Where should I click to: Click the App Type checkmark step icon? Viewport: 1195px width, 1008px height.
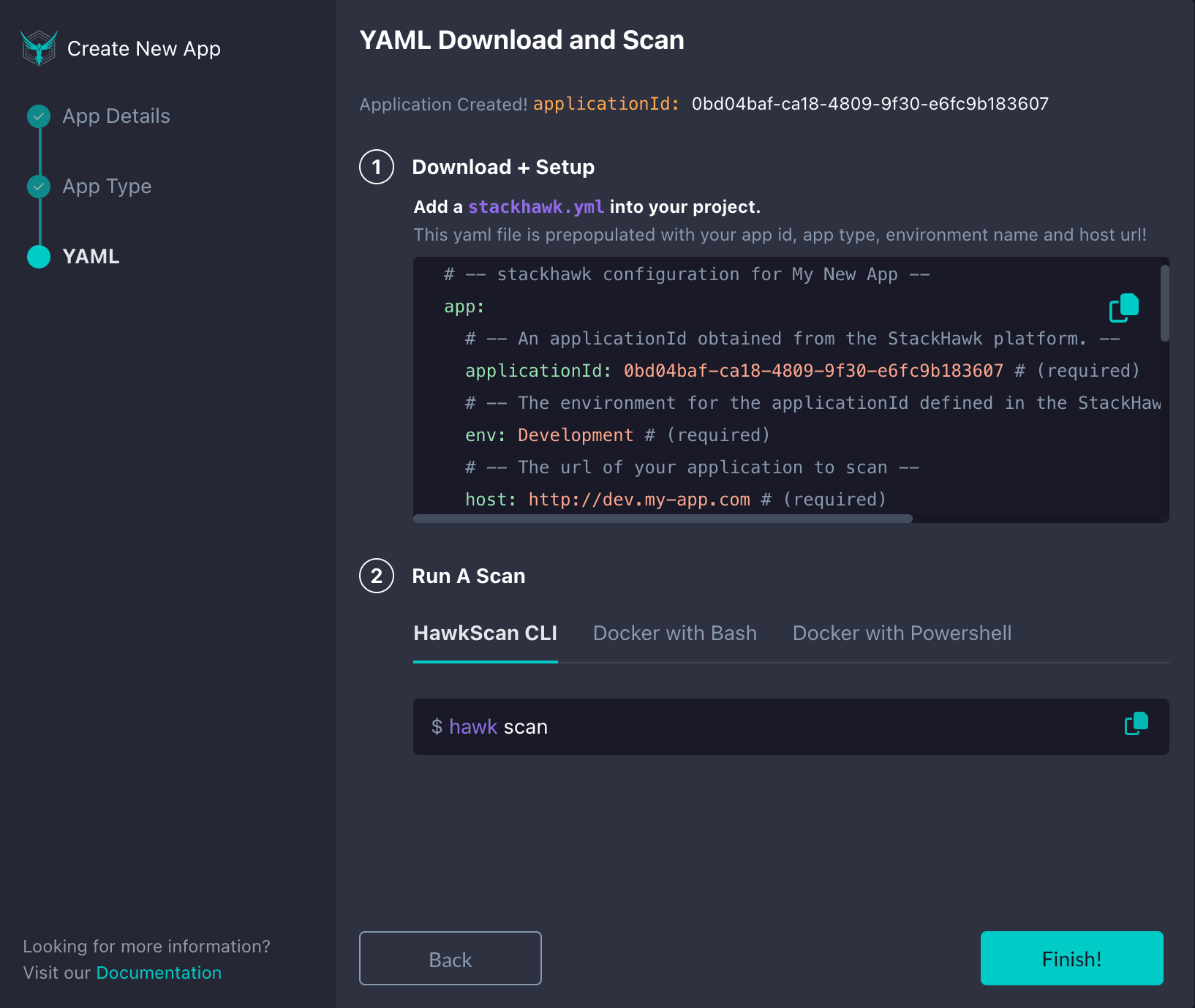pyautogui.click(x=39, y=187)
